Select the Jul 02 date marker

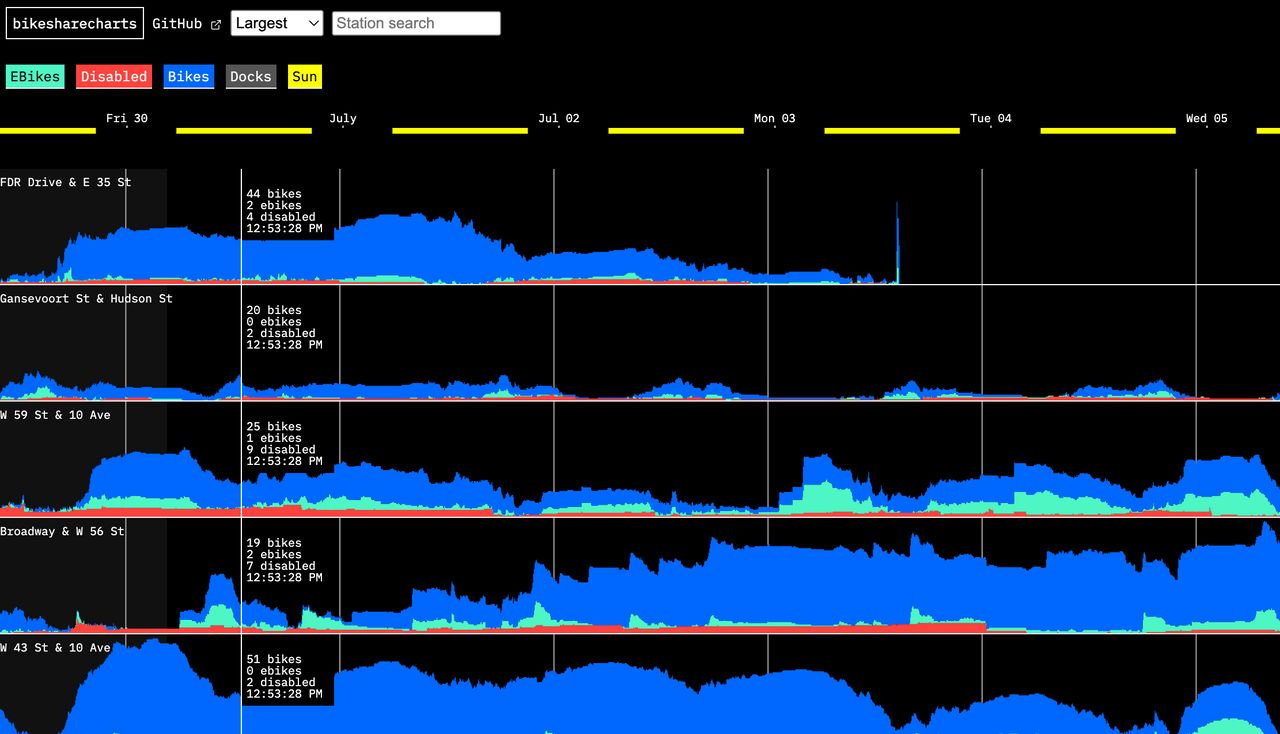pos(559,118)
